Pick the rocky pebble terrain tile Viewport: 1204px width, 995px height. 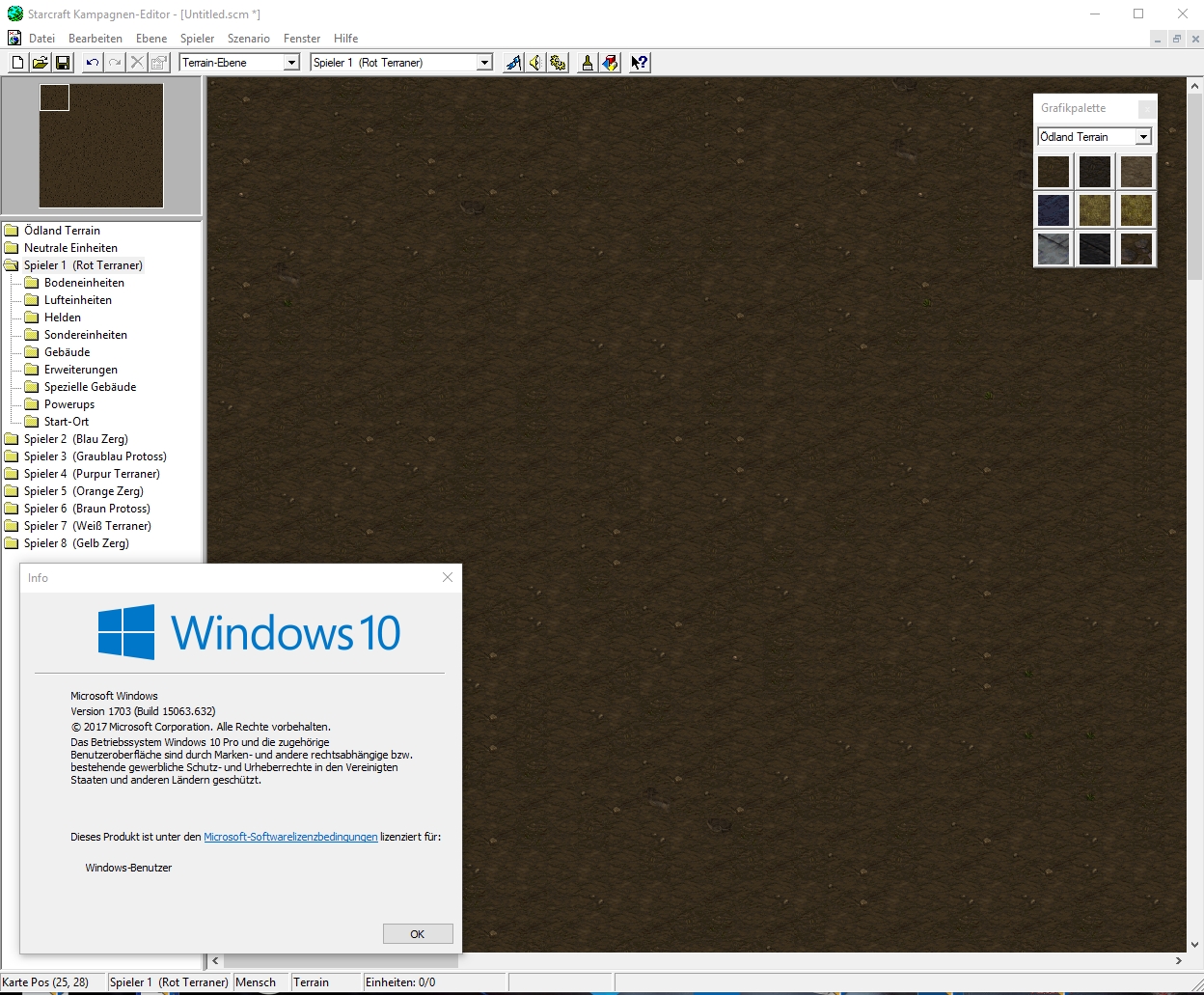coord(1136,248)
